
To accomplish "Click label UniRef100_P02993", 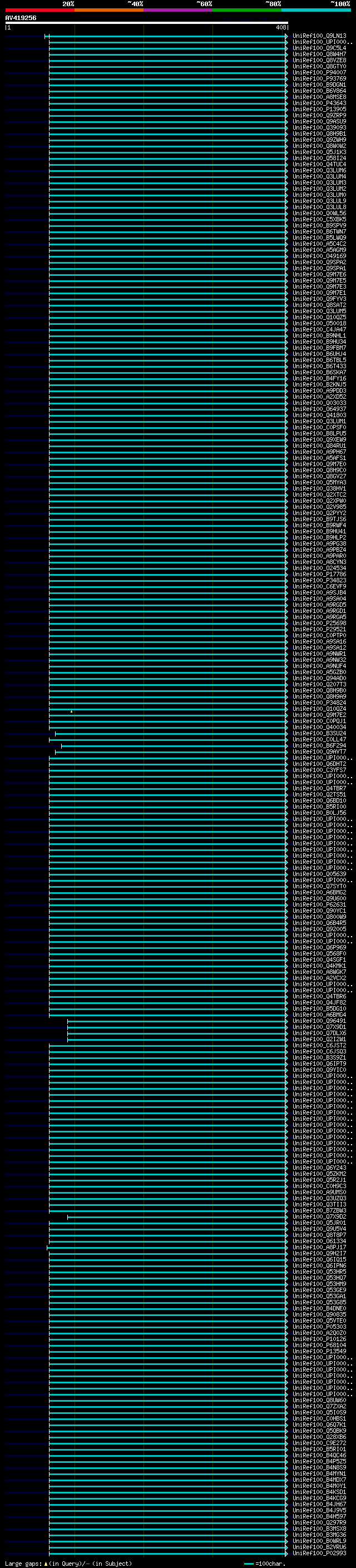I will (319, 1553).
